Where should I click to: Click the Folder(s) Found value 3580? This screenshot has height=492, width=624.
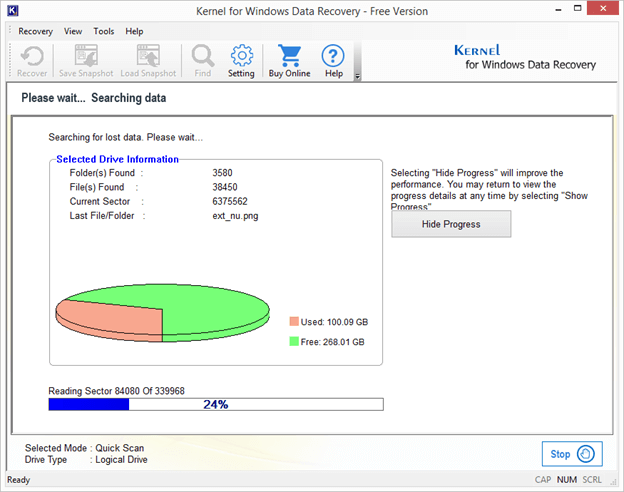tap(222, 173)
